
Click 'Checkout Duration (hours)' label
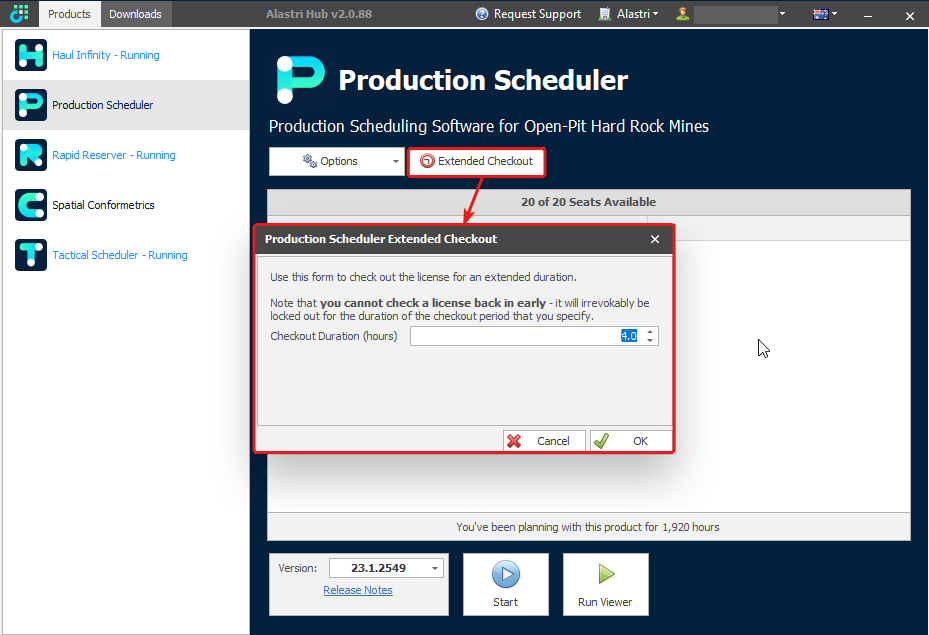(334, 336)
